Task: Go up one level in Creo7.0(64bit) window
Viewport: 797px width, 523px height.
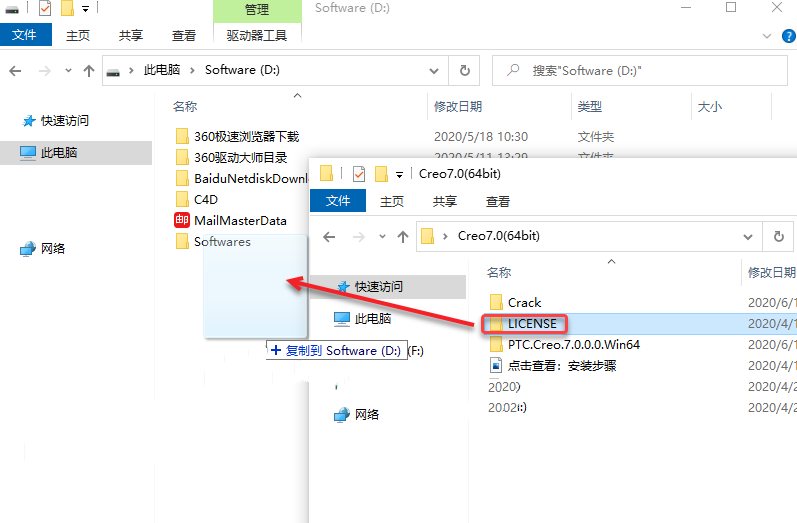Action: coord(403,236)
